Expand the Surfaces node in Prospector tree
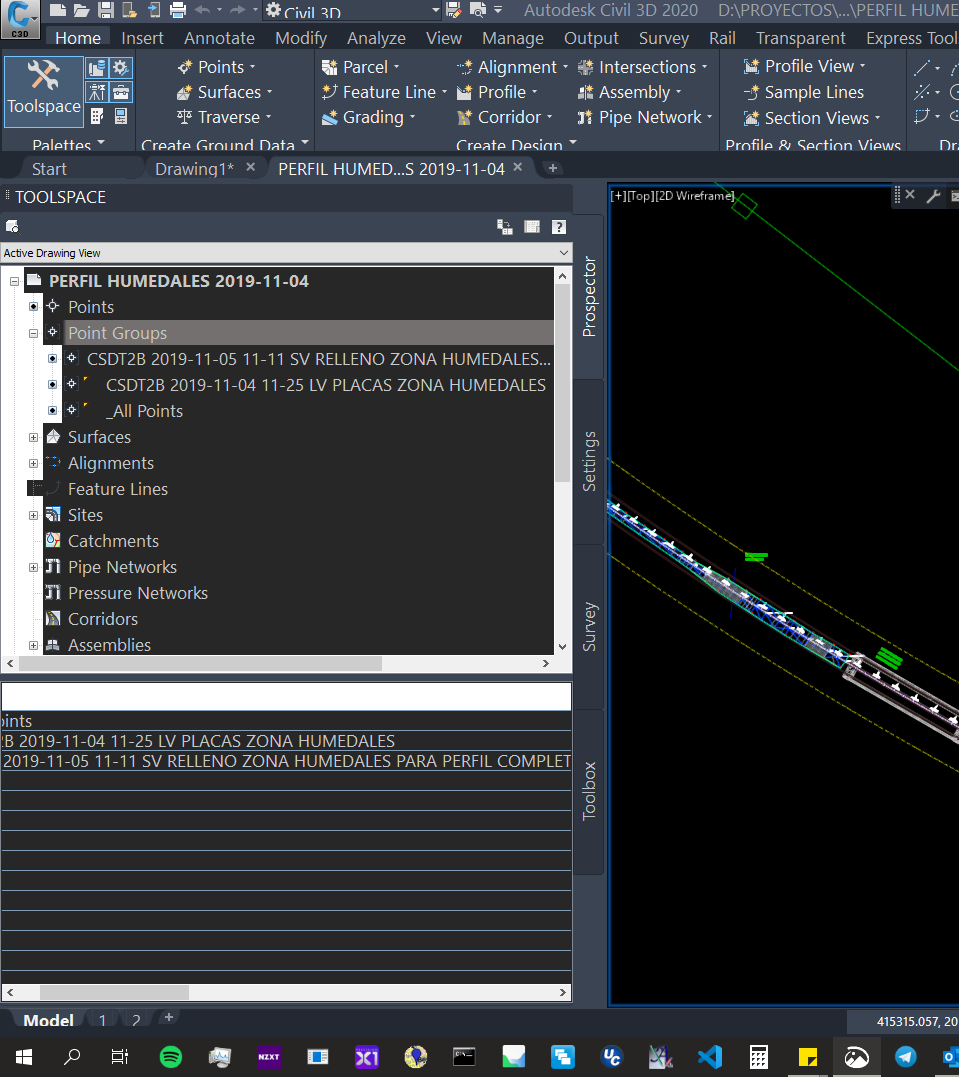 pyautogui.click(x=33, y=436)
